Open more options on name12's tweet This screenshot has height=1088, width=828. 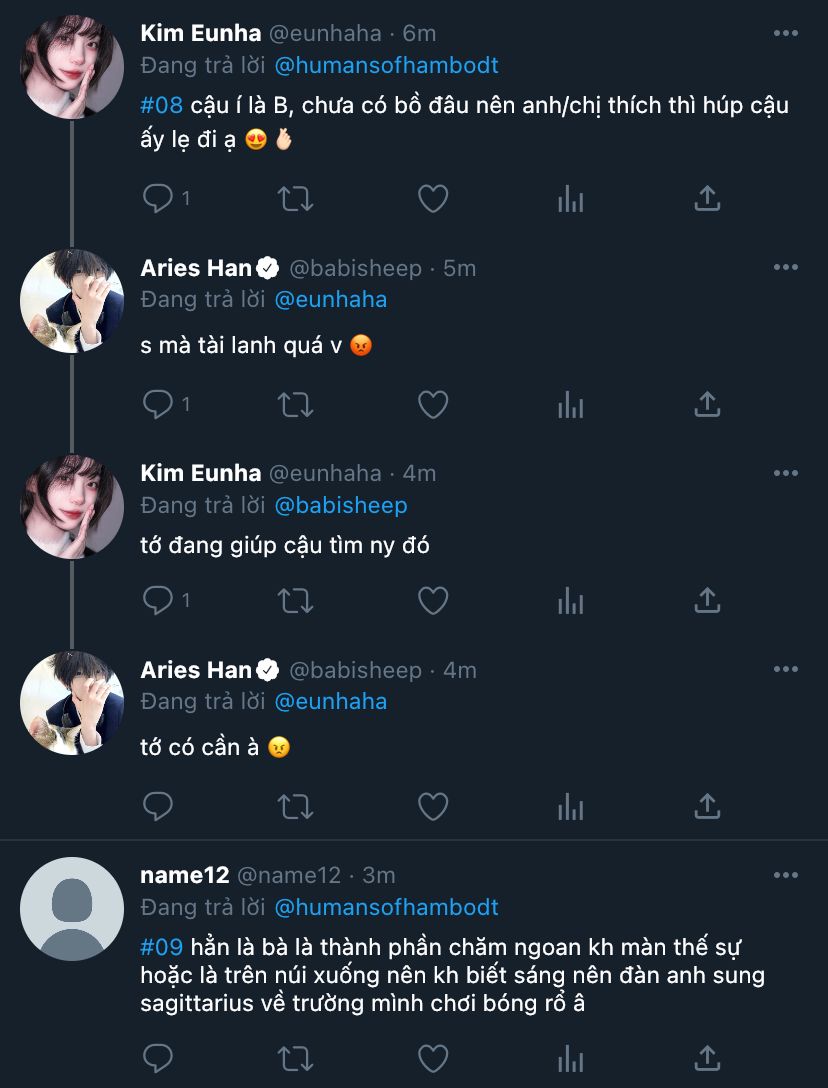point(786,875)
